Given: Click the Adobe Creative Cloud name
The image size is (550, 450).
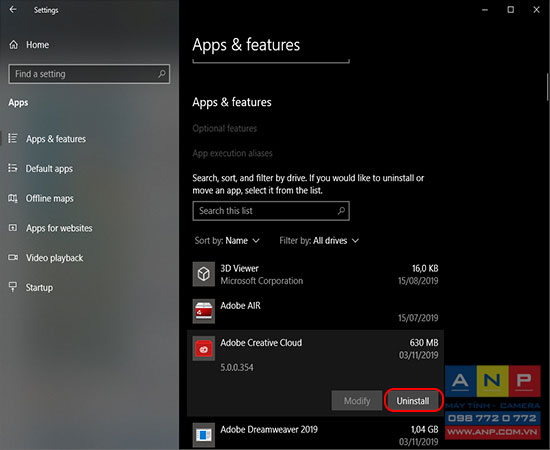Looking at the screenshot, I should coord(261,343).
